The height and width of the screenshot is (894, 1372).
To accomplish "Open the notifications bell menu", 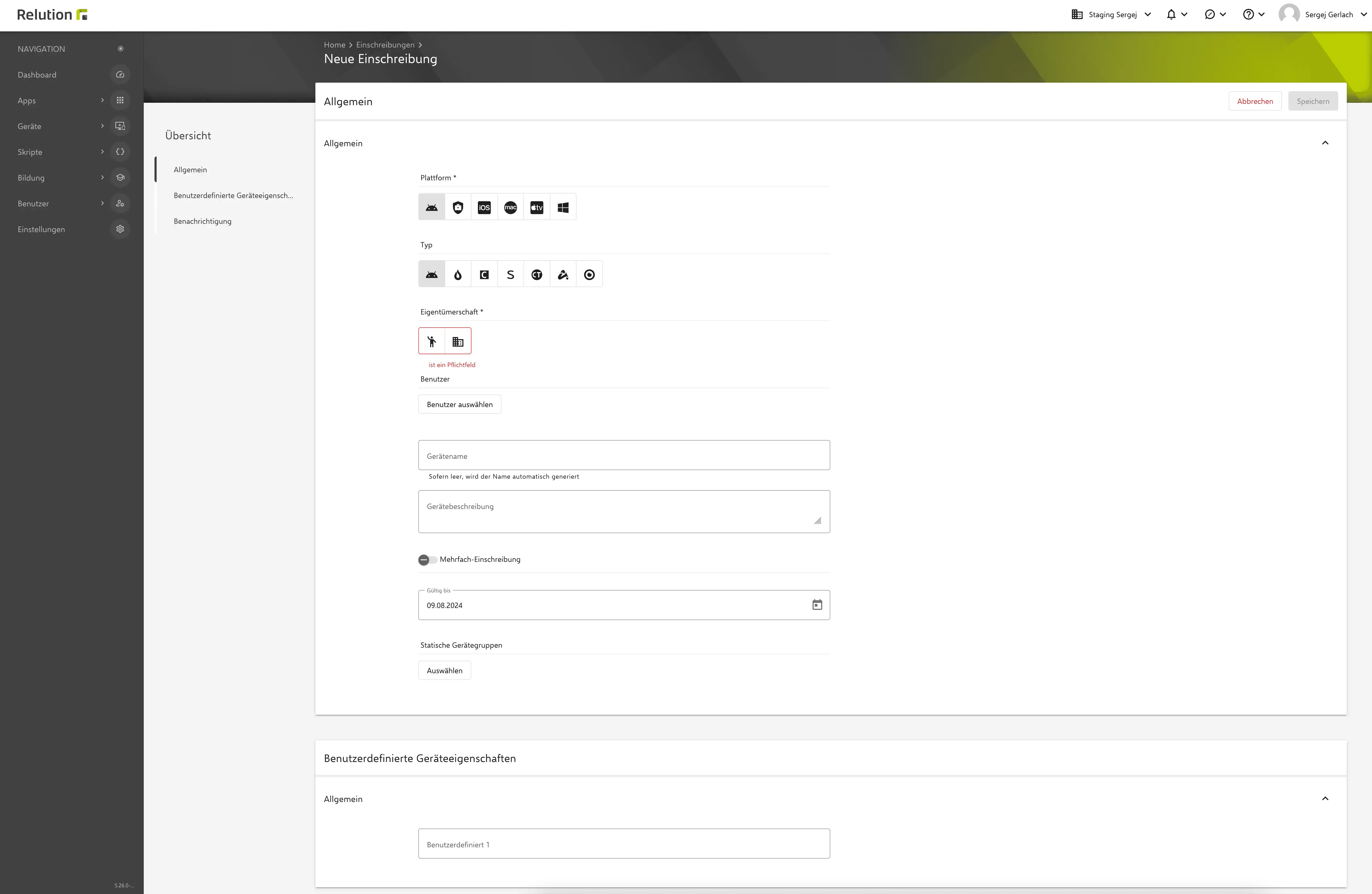I will click(x=1176, y=15).
